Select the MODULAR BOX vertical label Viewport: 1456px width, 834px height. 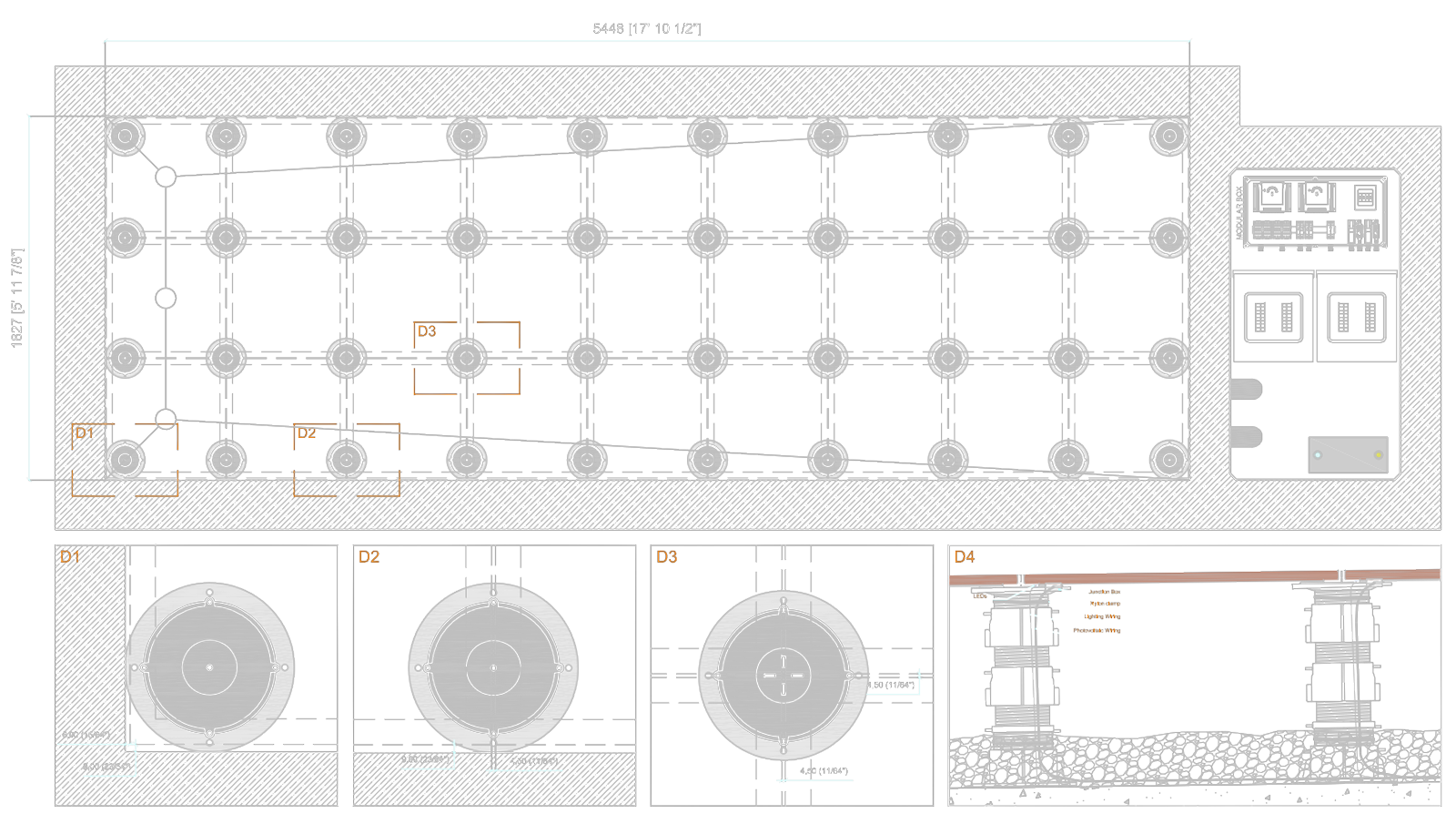[x=1239, y=213]
